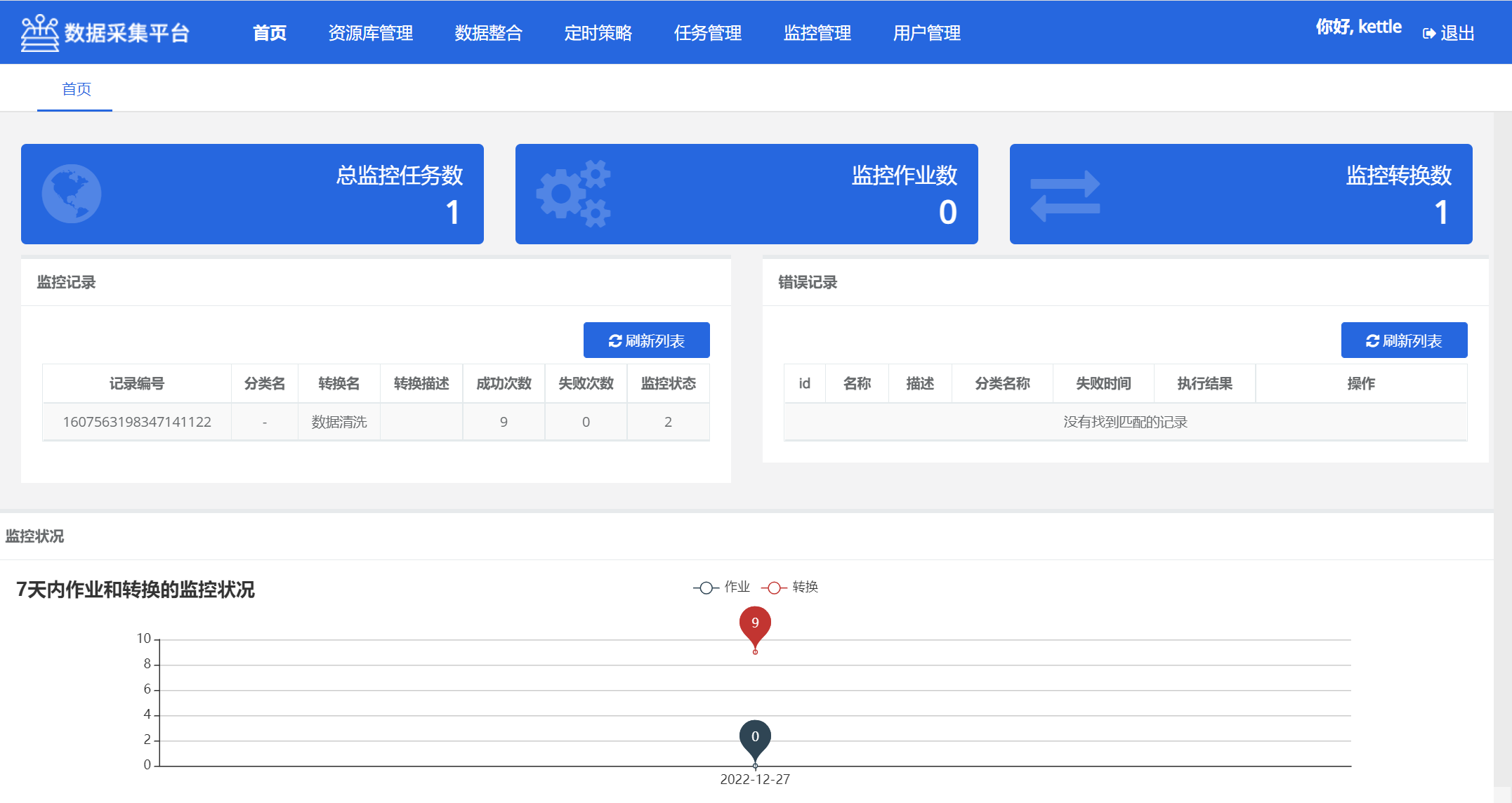Refresh the 监控记录 list
The width and height of the screenshot is (1512, 803).
click(x=646, y=340)
